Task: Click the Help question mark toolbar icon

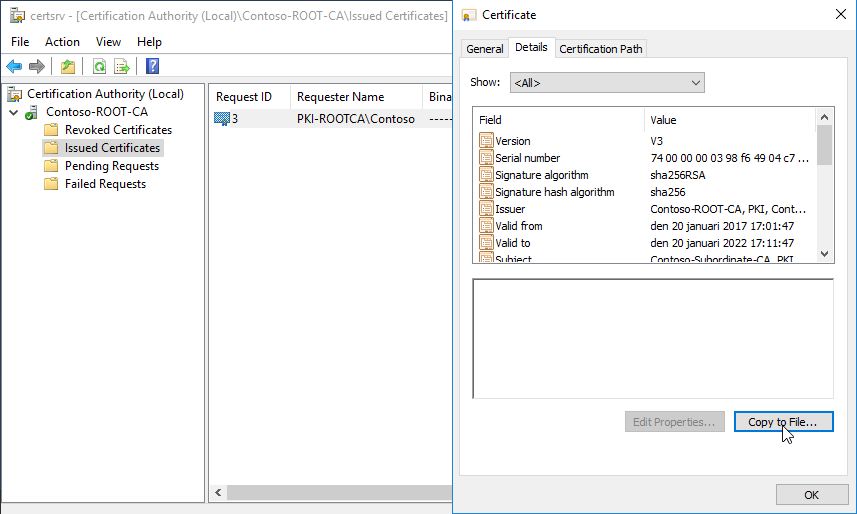Action: coord(152,66)
